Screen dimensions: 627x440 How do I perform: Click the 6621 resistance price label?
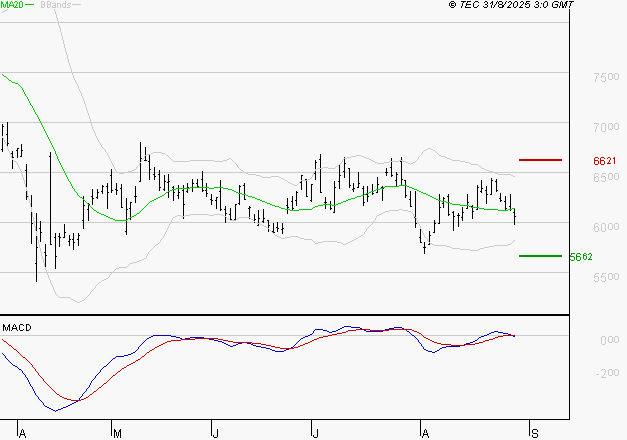[603, 161]
